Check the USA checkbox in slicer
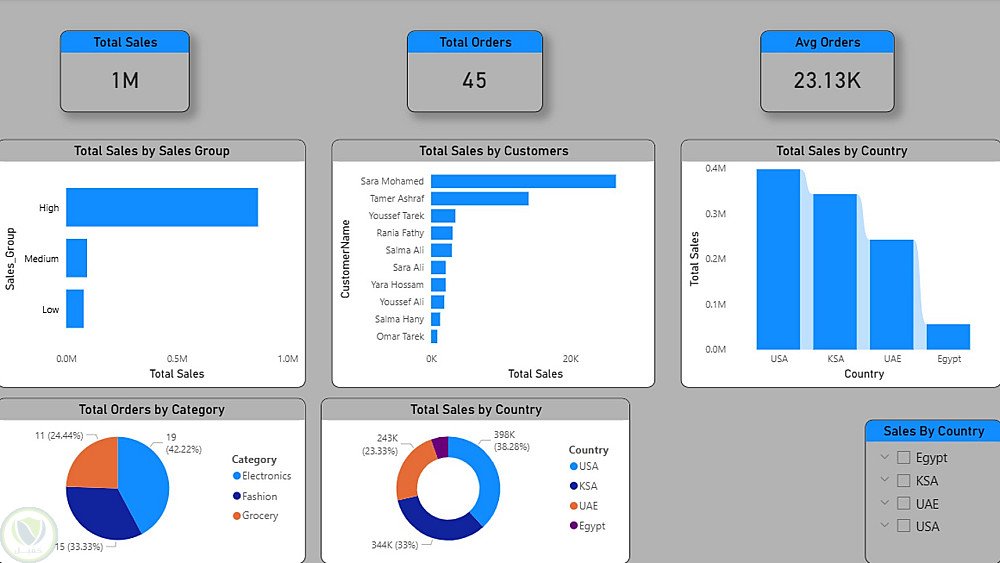This screenshot has width=1000, height=563. click(903, 526)
